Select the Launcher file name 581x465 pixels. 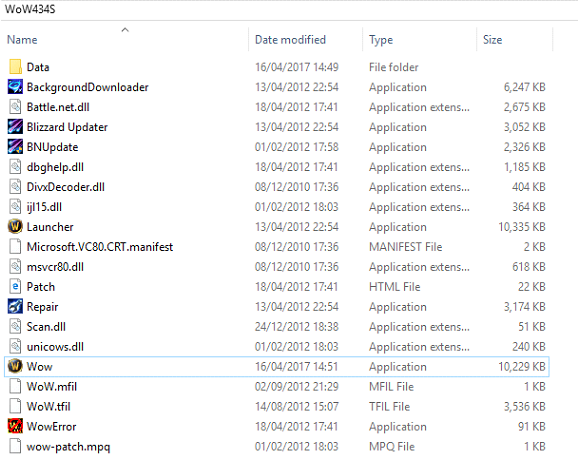tap(50, 227)
